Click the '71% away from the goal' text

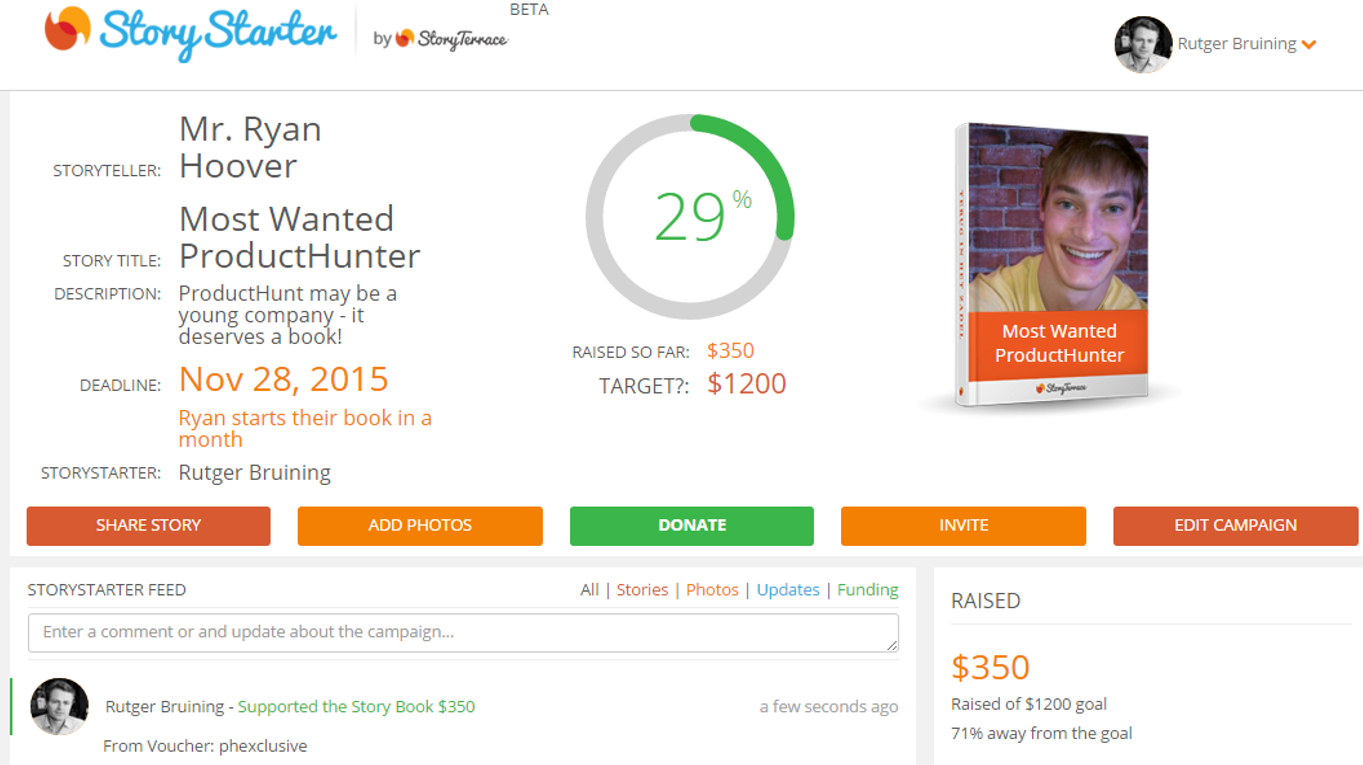click(1041, 733)
